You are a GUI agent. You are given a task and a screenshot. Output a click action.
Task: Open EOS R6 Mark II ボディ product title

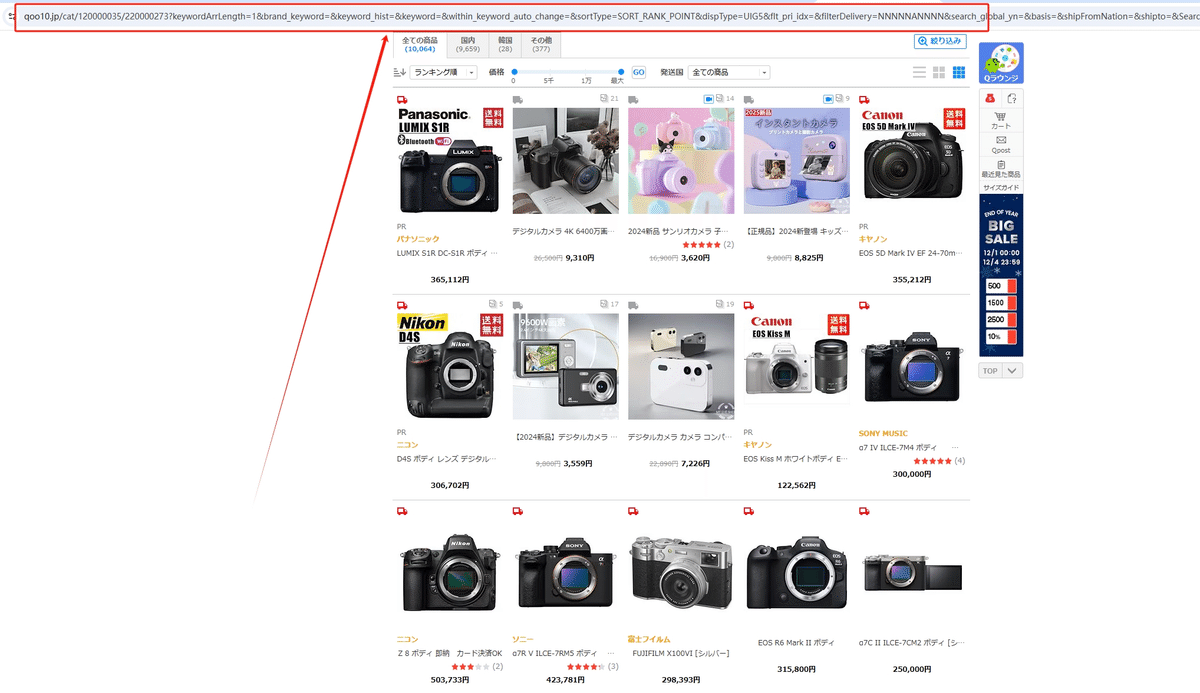(796, 643)
